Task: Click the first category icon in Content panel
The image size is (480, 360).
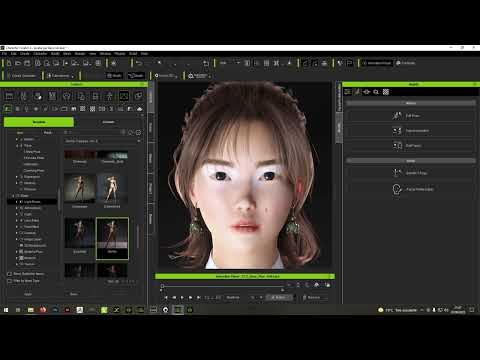Action: pyautogui.click(x=9, y=97)
